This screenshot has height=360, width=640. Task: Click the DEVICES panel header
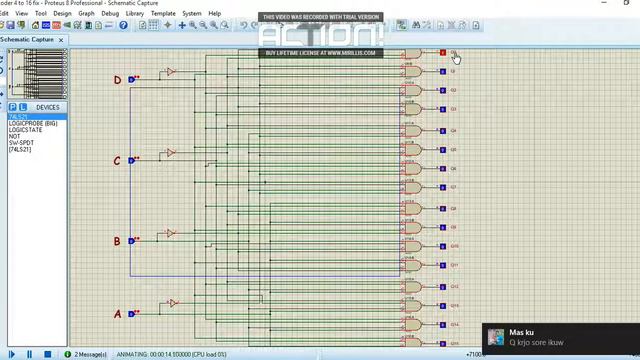48,107
